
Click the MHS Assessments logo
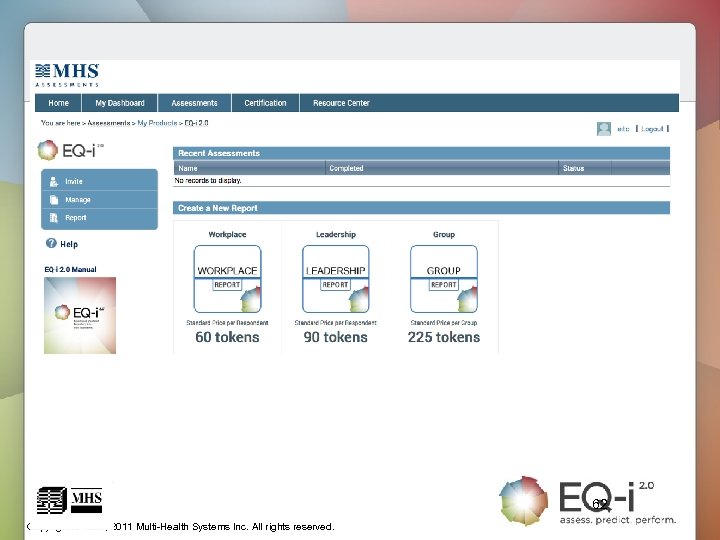tap(67, 75)
